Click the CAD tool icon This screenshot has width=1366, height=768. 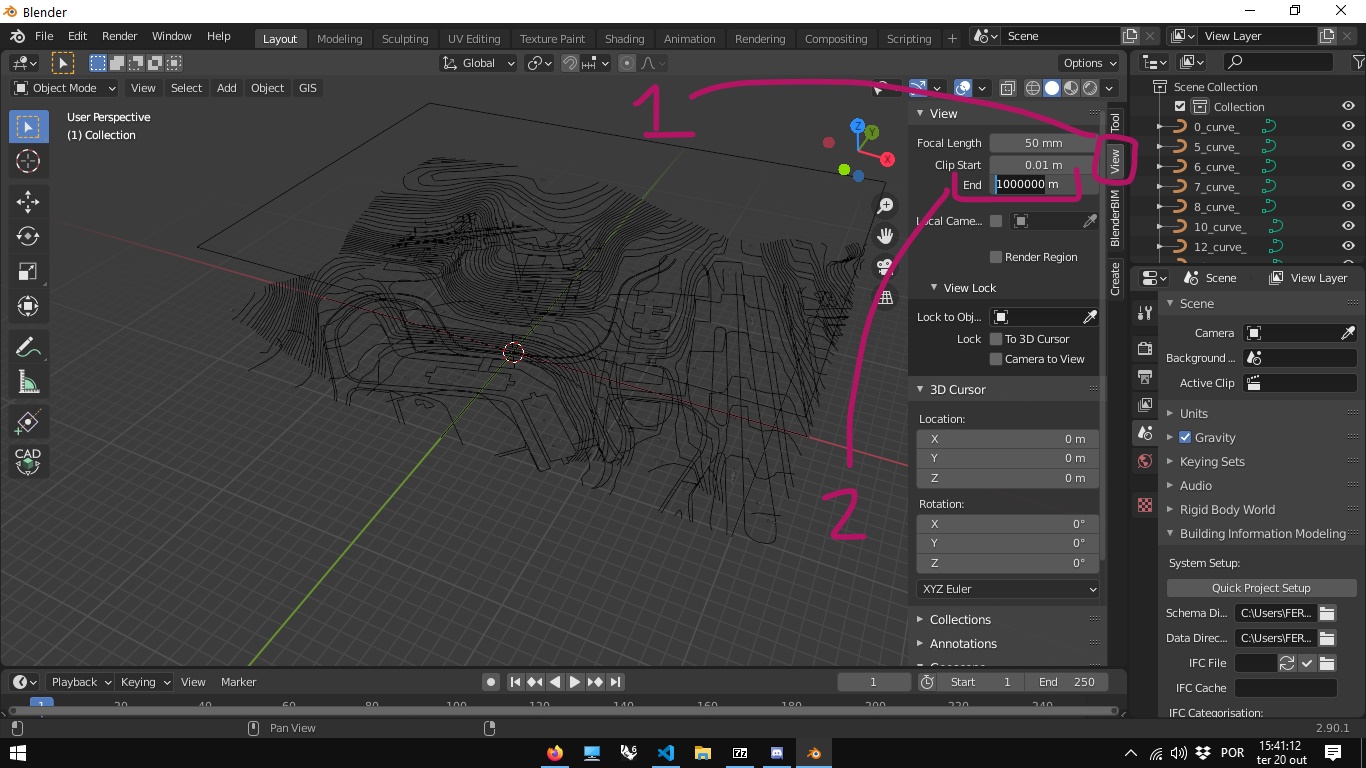tap(28, 460)
